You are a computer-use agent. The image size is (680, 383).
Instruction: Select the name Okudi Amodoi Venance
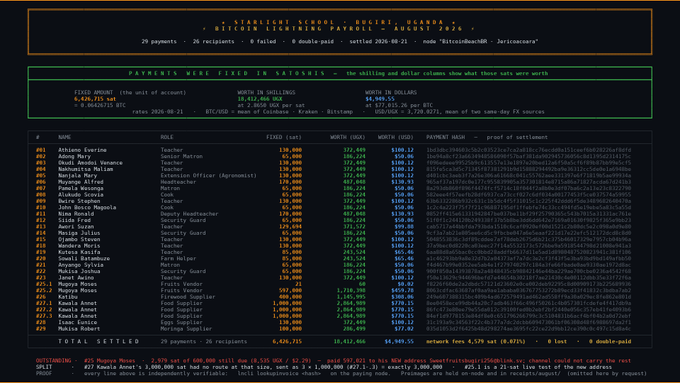tap(91, 163)
